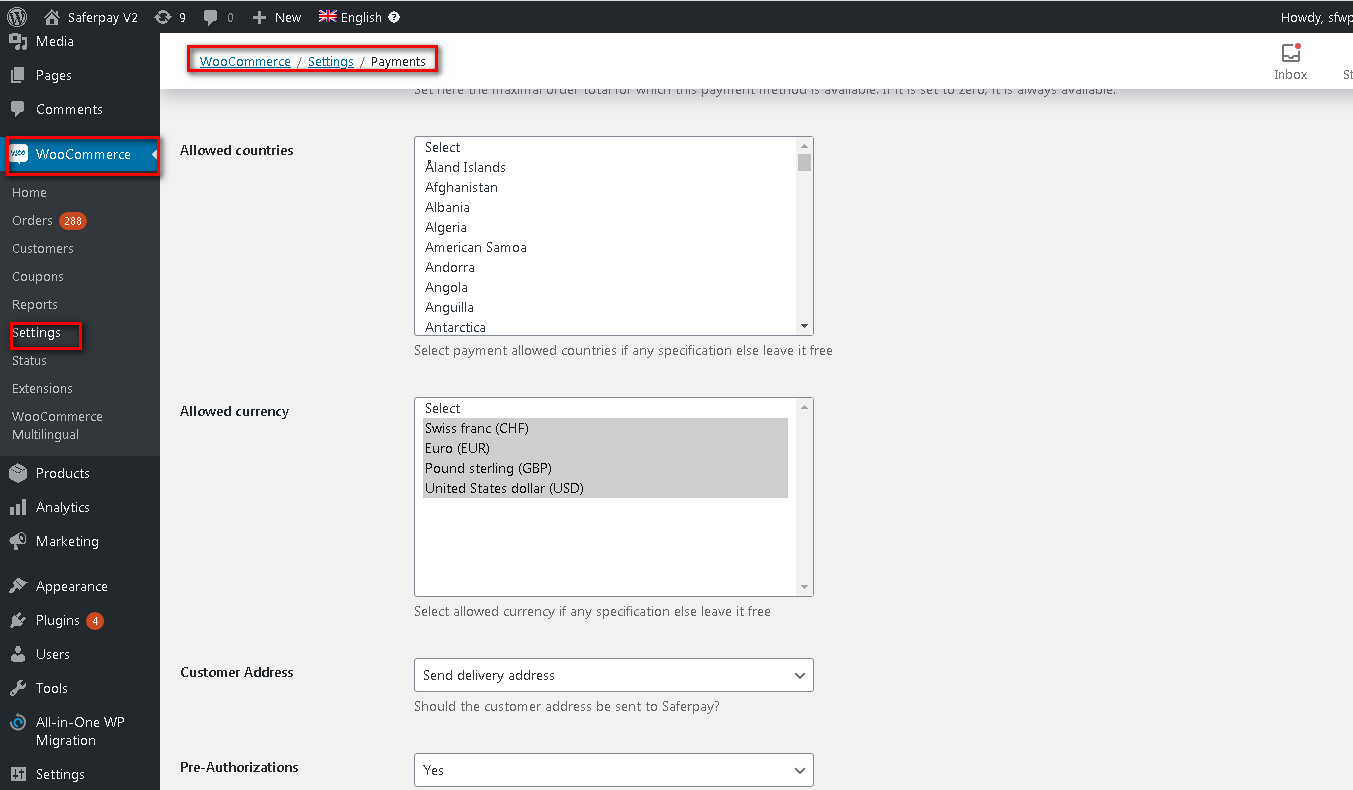Click the WooCommerce Inbox icon
Viewport: 1353px width, 790px height.
(1290, 55)
